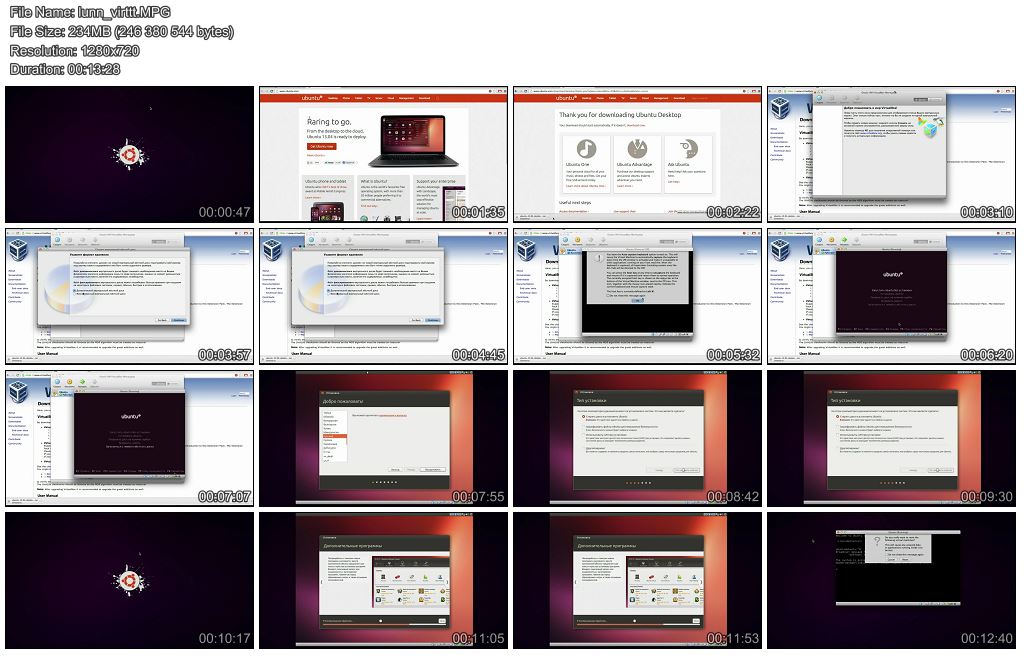The width and height of the screenshot is (1024, 657).
Task: Select the thumbnail at timestamp 00:03:57
Action: click(129, 296)
